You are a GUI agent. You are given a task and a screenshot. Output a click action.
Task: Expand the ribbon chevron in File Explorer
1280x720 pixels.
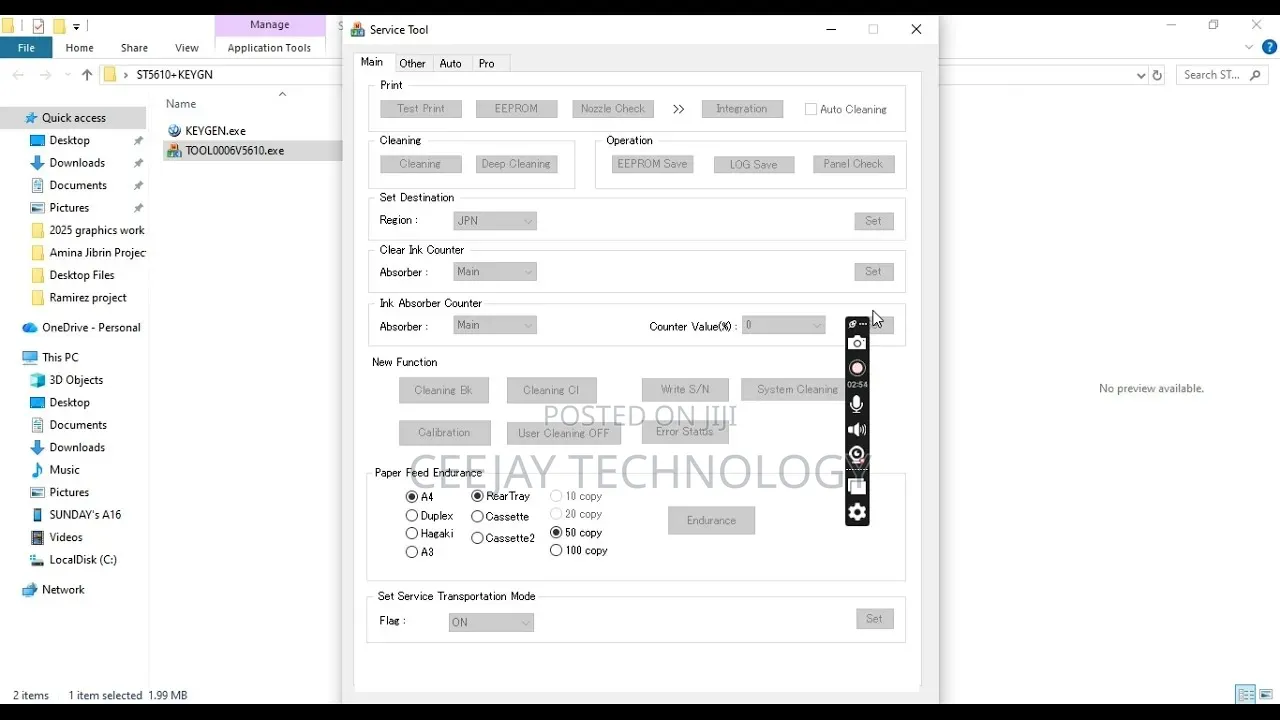click(x=1249, y=47)
